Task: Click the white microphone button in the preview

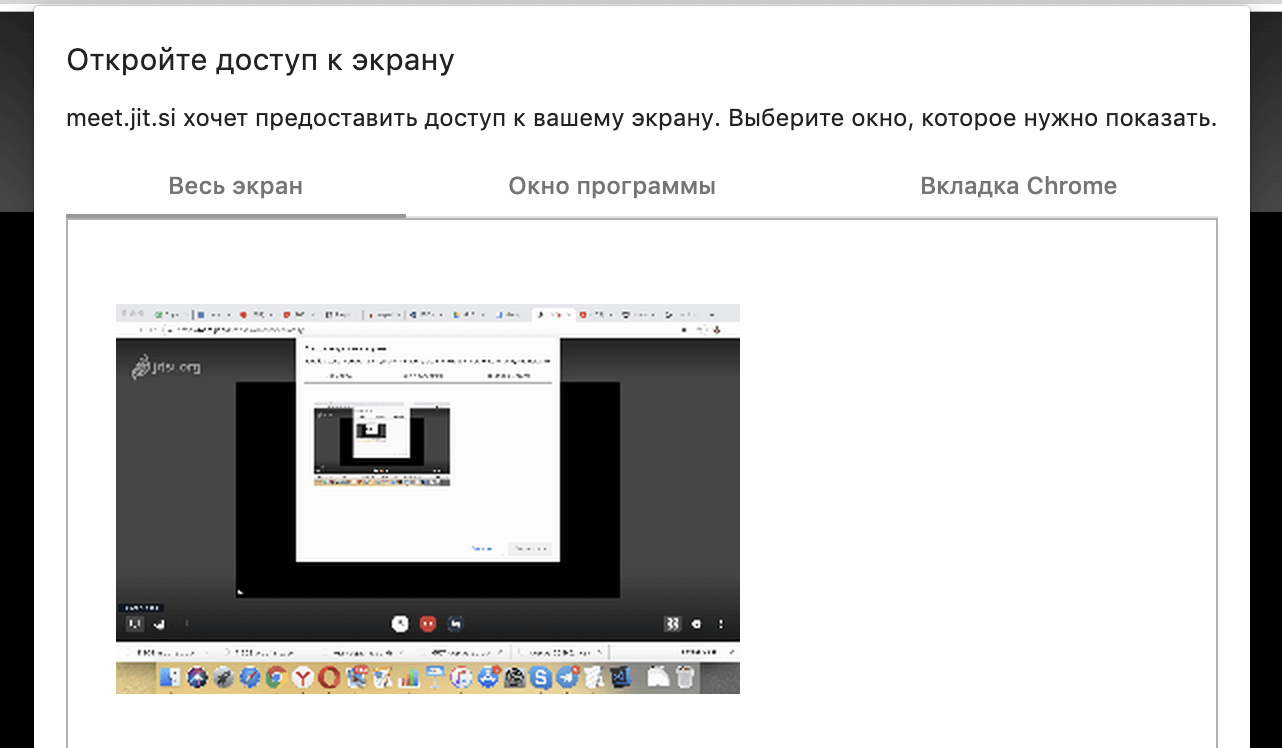Action: [x=400, y=624]
